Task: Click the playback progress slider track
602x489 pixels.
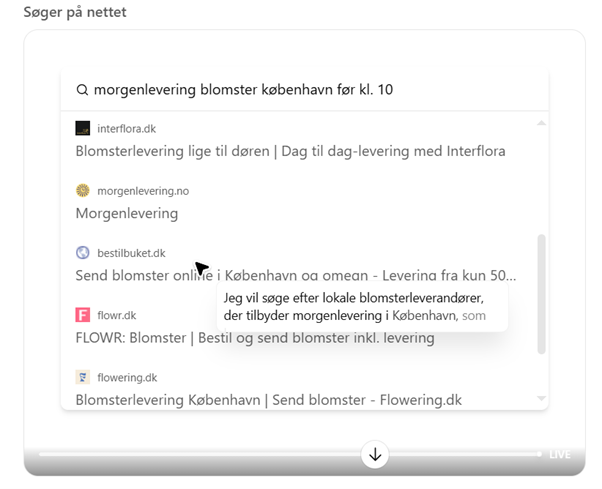Action: pos(200,454)
